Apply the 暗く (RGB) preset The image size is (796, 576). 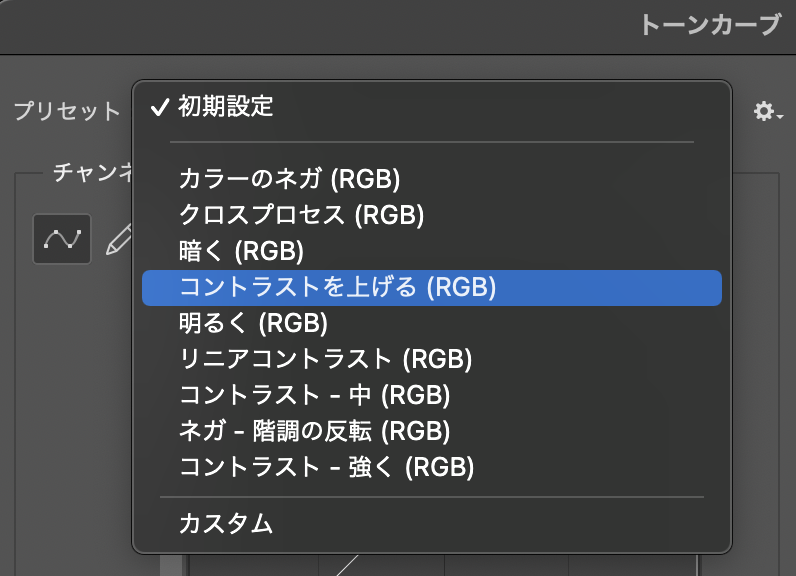(x=241, y=251)
